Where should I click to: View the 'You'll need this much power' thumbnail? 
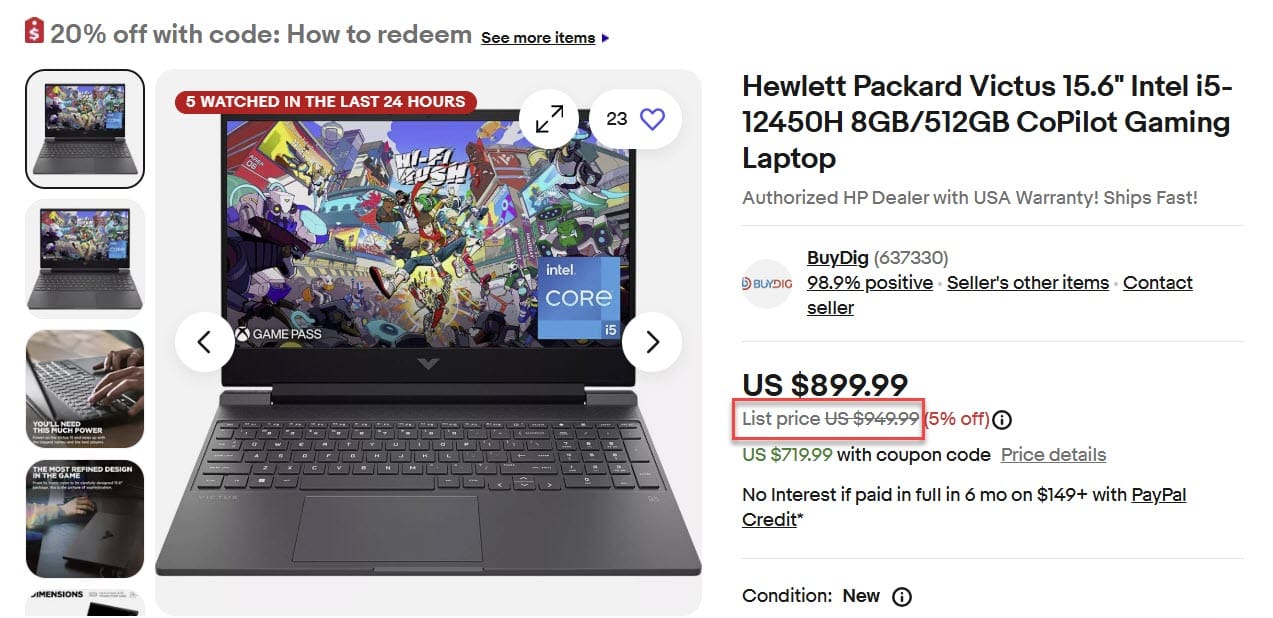[85, 388]
